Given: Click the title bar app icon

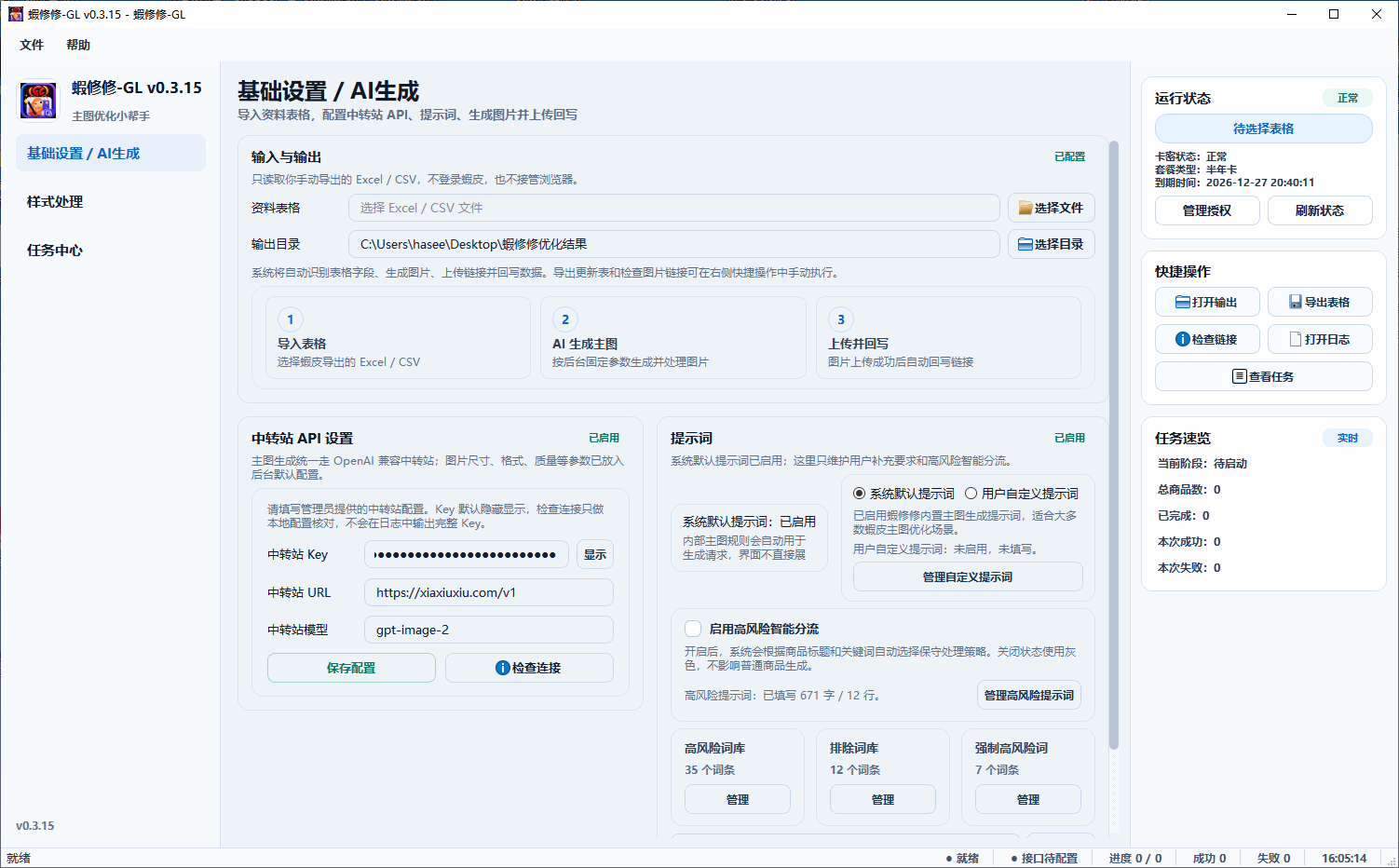Looking at the screenshot, I should [16, 14].
